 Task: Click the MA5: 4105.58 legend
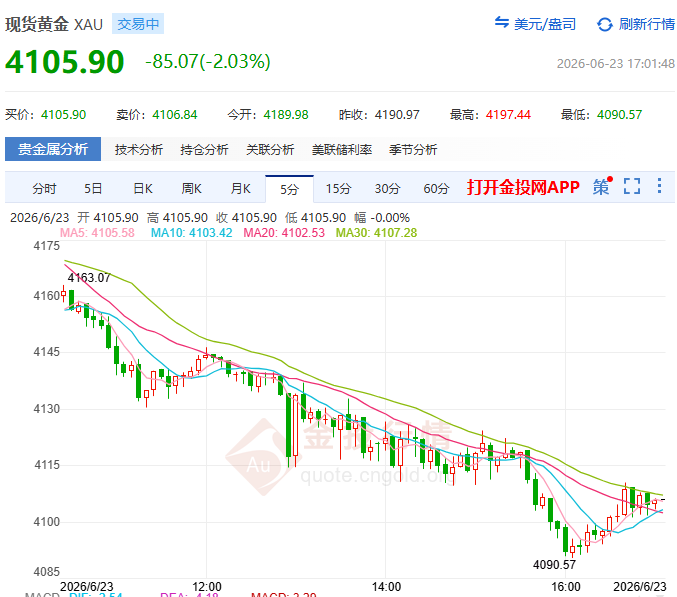(97, 233)
